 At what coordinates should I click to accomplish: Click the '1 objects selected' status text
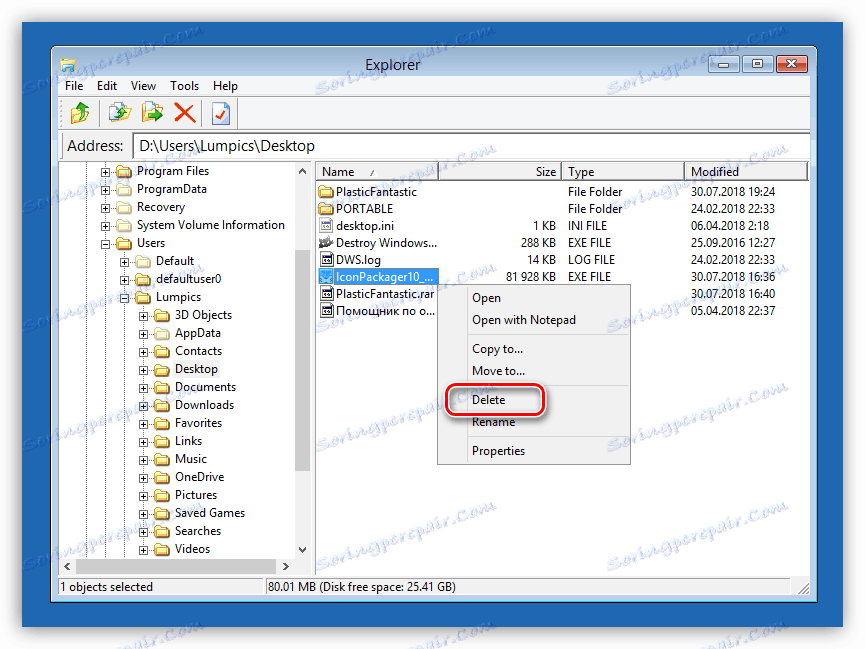106,587
